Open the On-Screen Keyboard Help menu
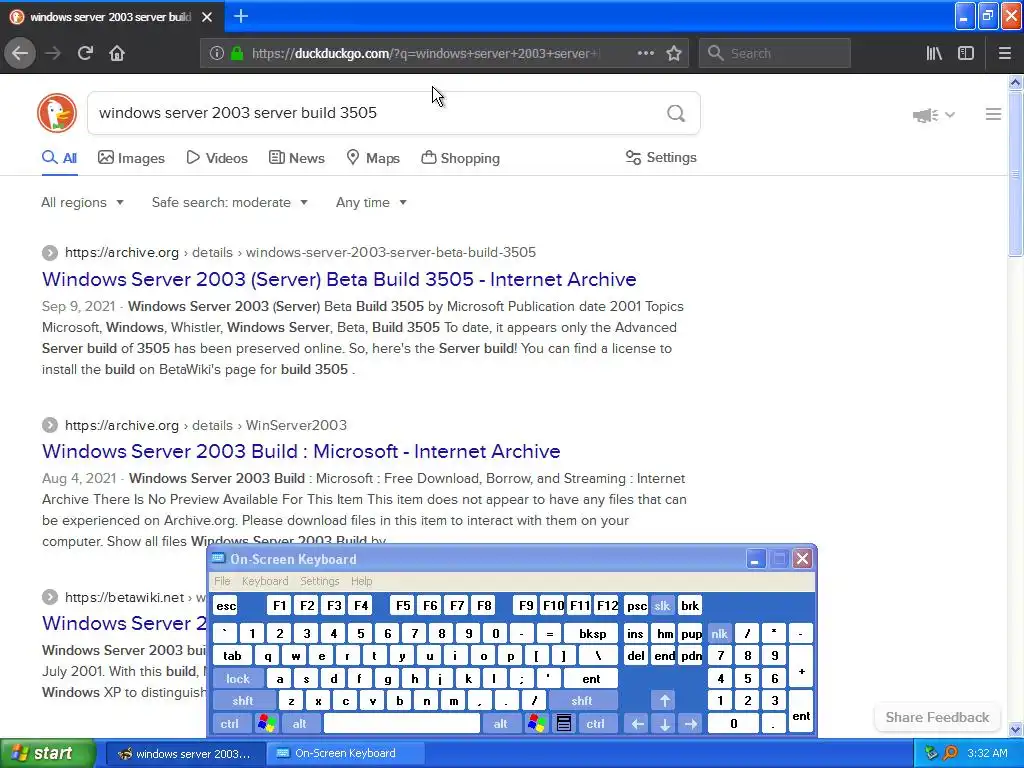This screenshot has width=1024, height=768. (x=361, y=581)
